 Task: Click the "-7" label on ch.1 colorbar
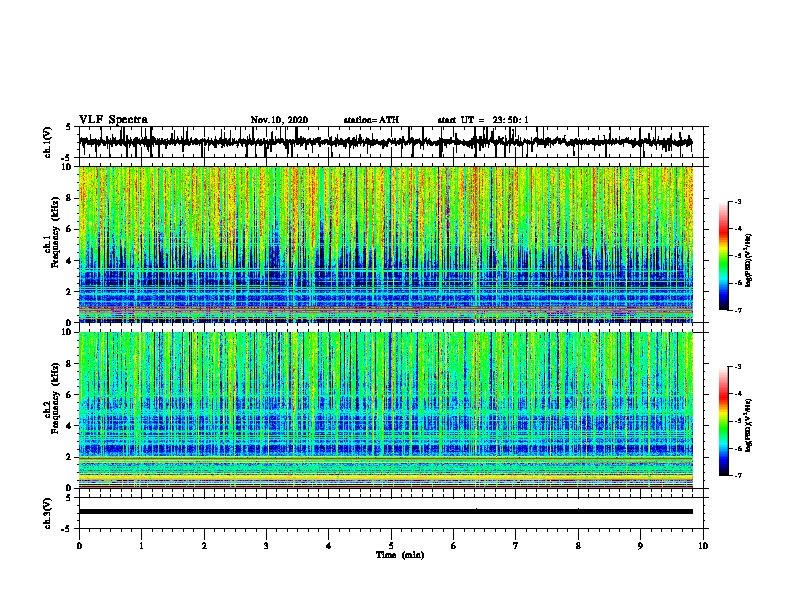[738, 310]
